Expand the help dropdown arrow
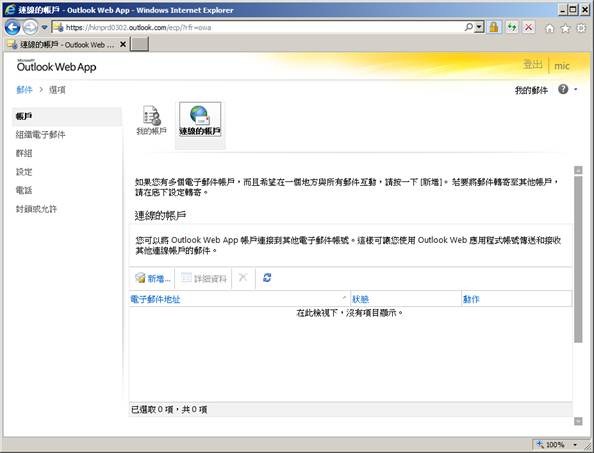 pos(576,90)
